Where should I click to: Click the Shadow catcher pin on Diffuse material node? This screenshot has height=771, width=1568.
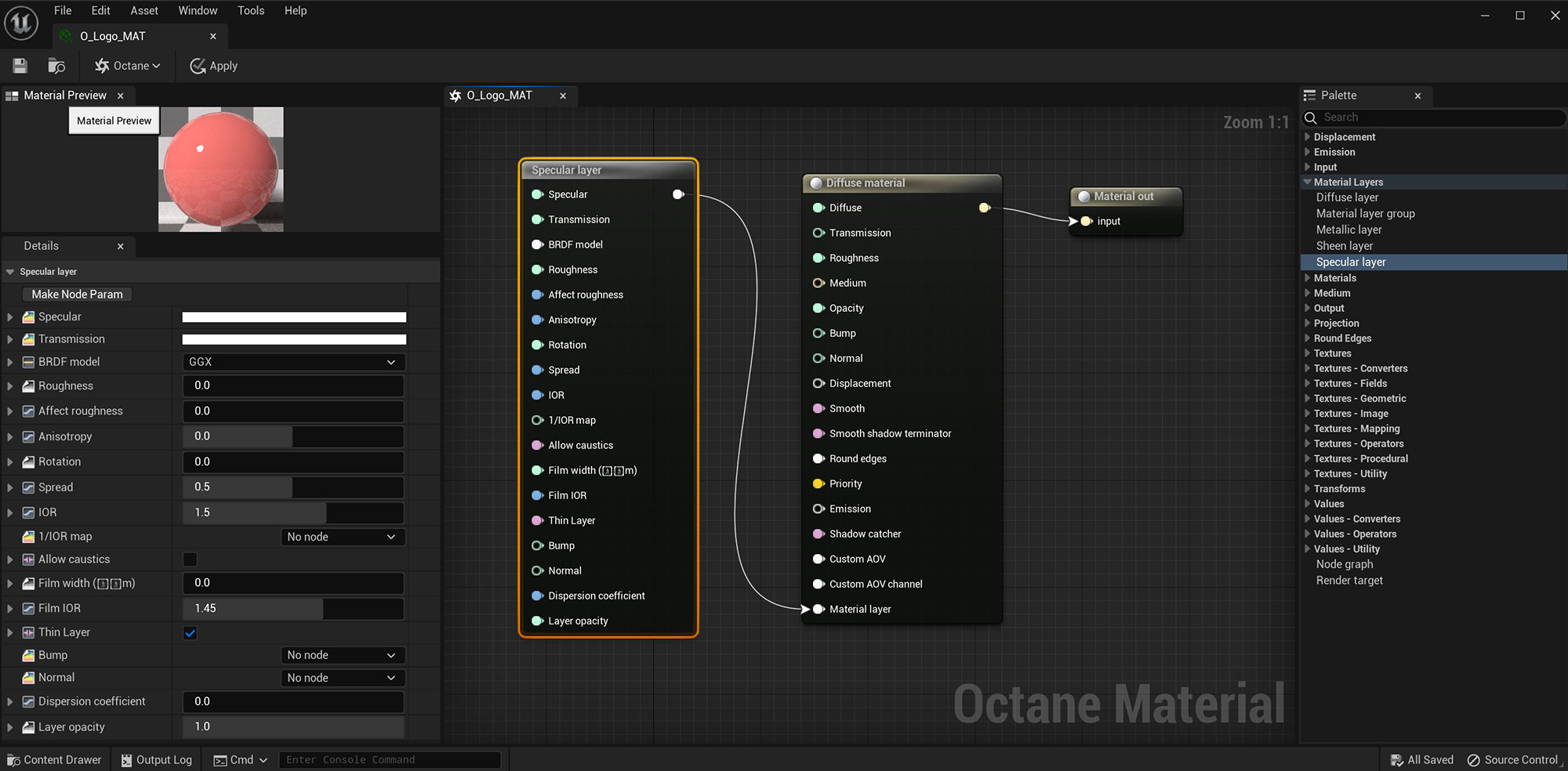tap(818, 534)
